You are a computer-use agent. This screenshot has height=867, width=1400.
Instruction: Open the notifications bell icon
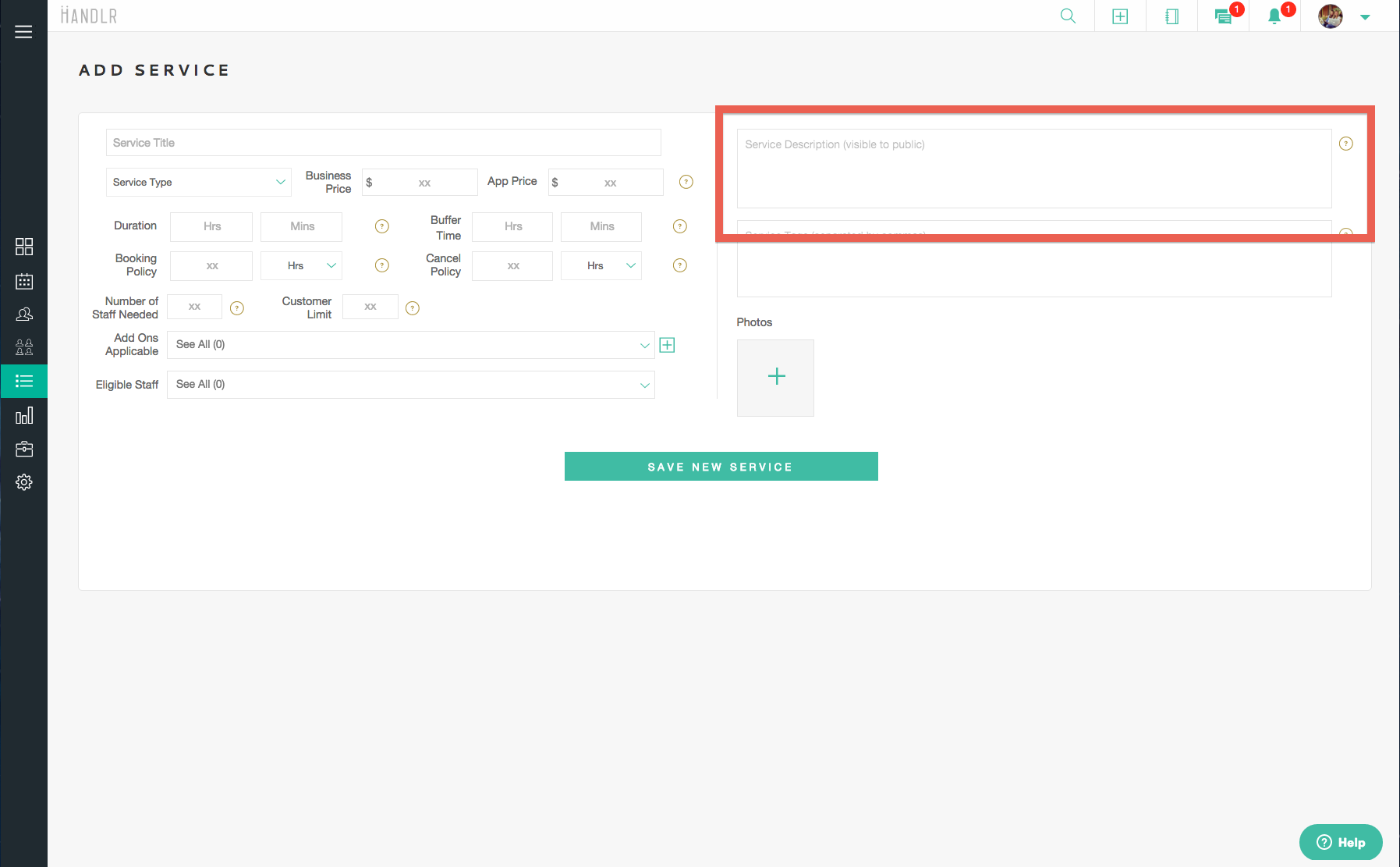[1274, 16]
